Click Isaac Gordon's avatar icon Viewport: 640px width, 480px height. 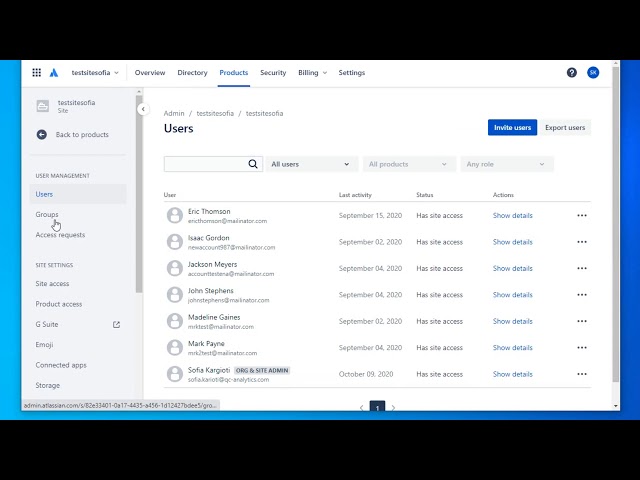(175, 242)
